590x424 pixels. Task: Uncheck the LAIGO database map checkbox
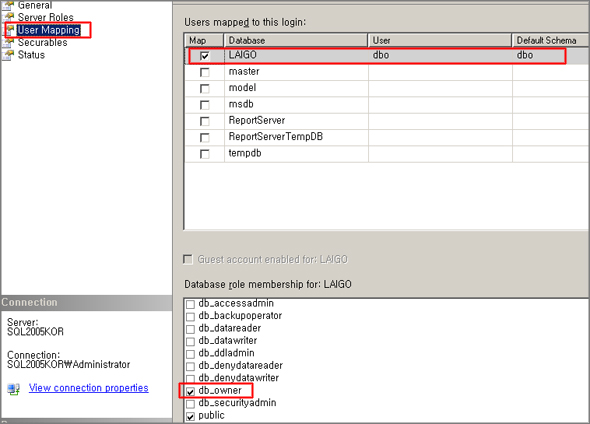click(205, 56)
